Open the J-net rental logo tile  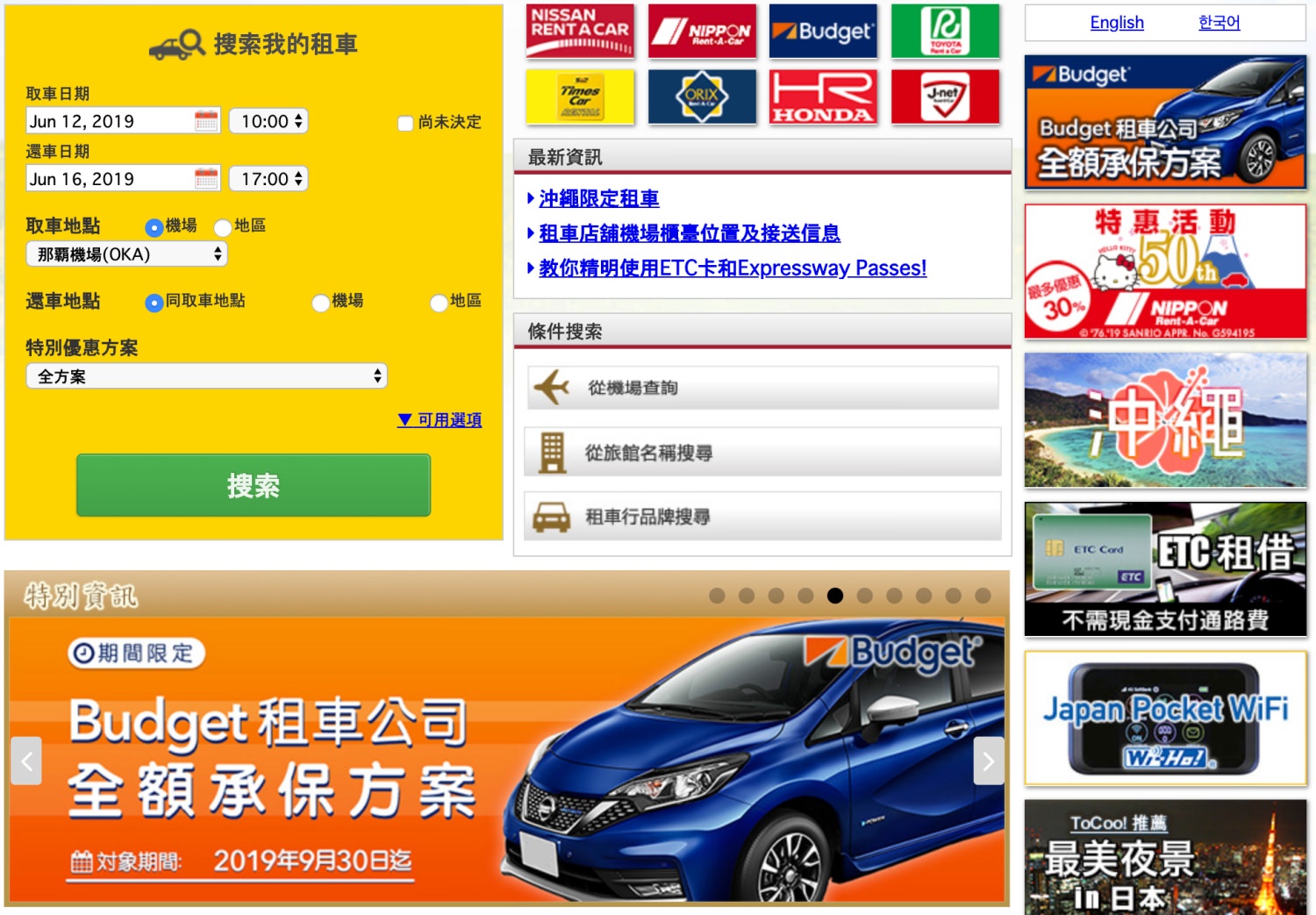point(945,97)
